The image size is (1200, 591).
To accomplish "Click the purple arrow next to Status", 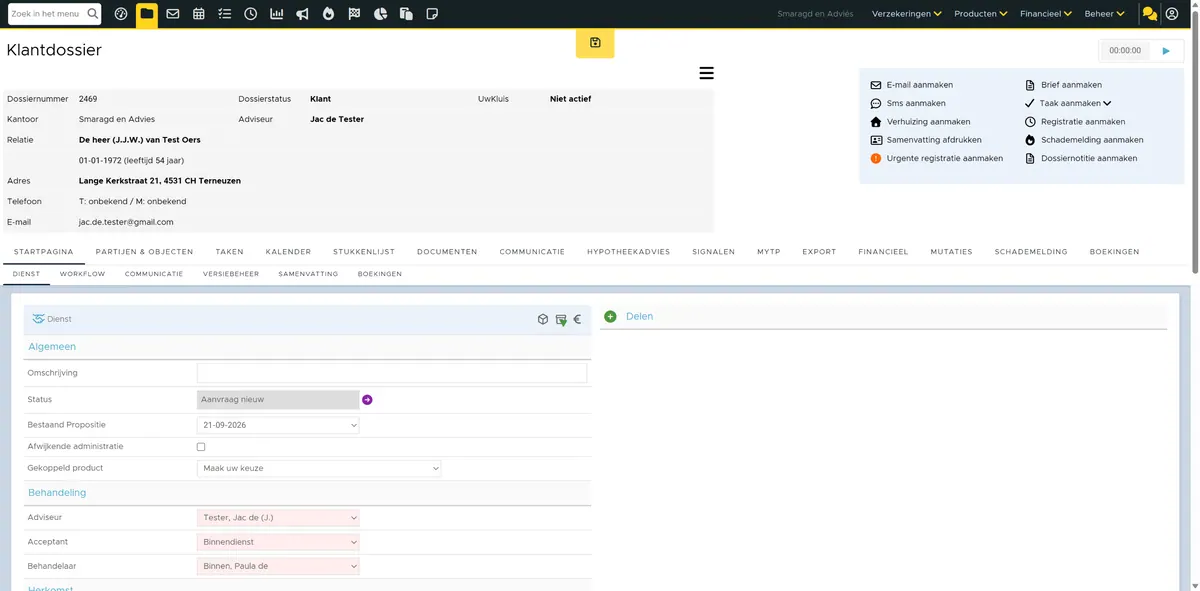I will [x=367, y=400].
